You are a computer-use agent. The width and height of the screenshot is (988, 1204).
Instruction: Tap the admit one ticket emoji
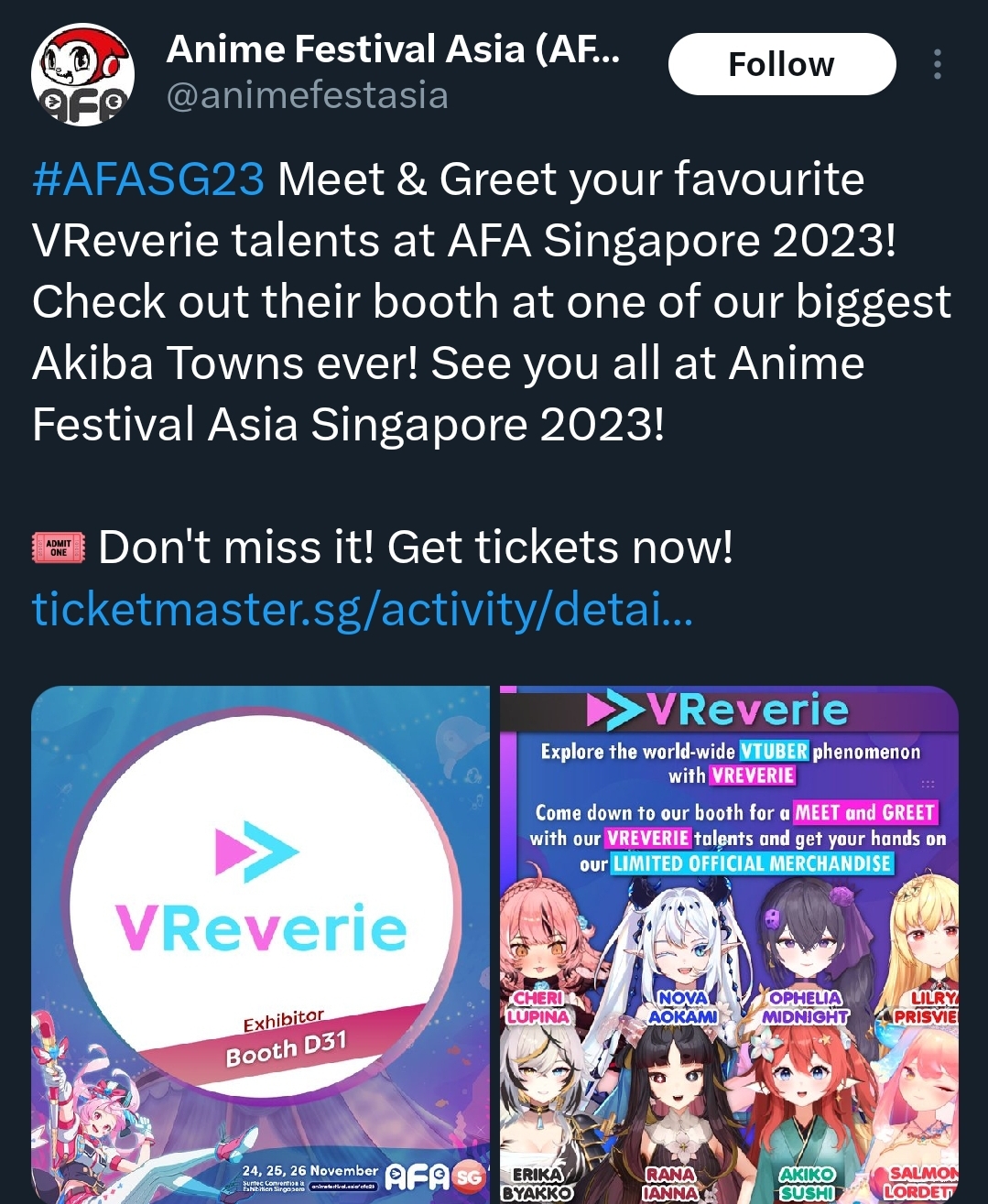point(59,548)
